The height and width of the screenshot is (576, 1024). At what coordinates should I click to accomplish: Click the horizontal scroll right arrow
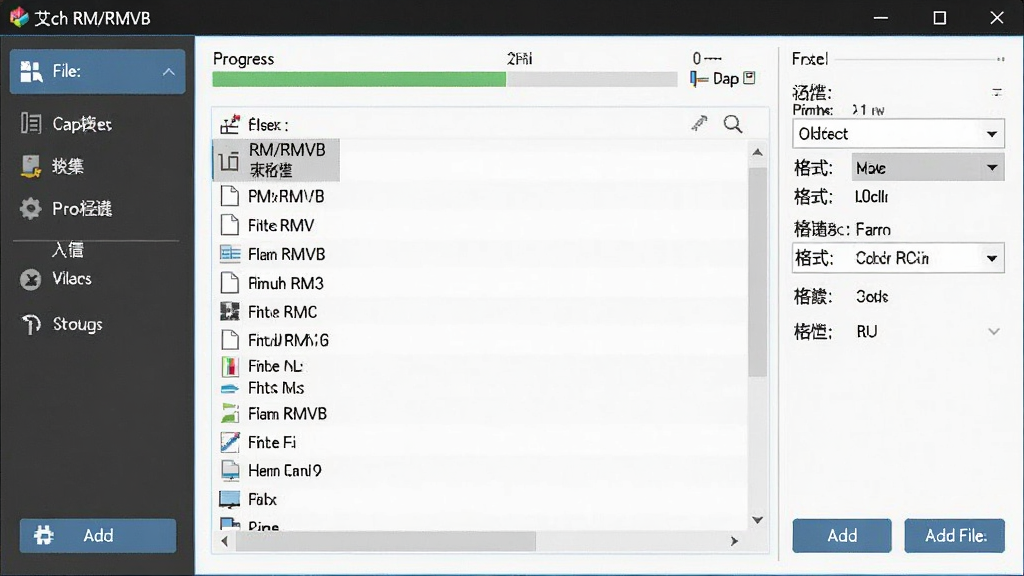(734, 541)
